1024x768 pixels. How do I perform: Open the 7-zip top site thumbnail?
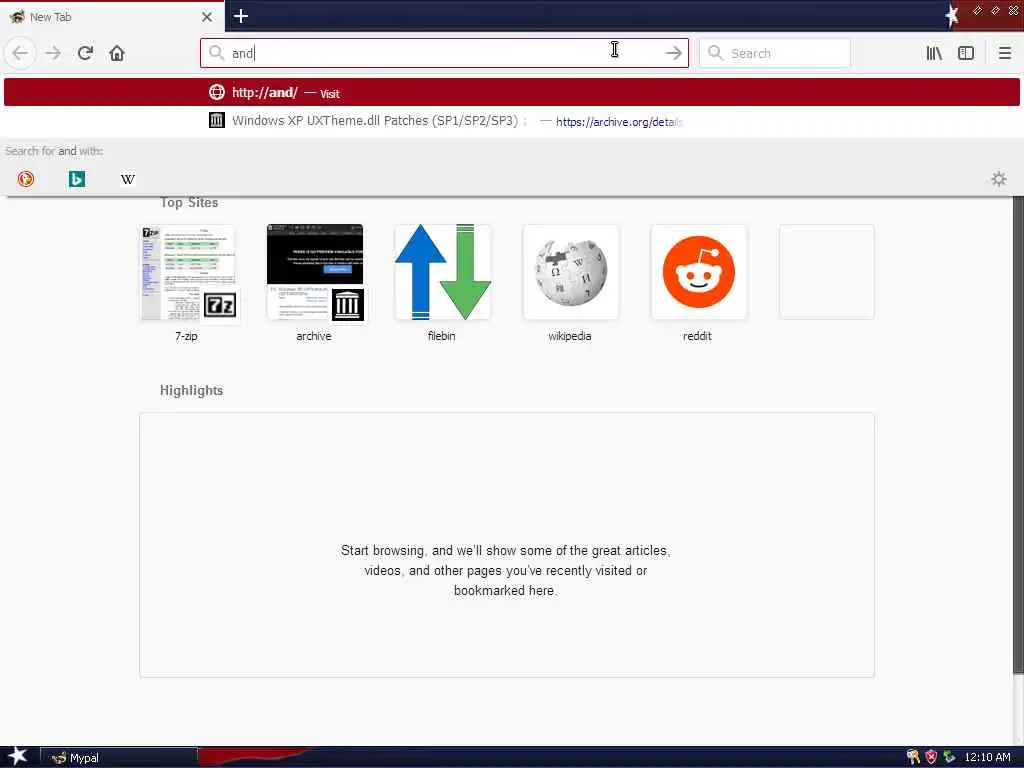point(187,272)
